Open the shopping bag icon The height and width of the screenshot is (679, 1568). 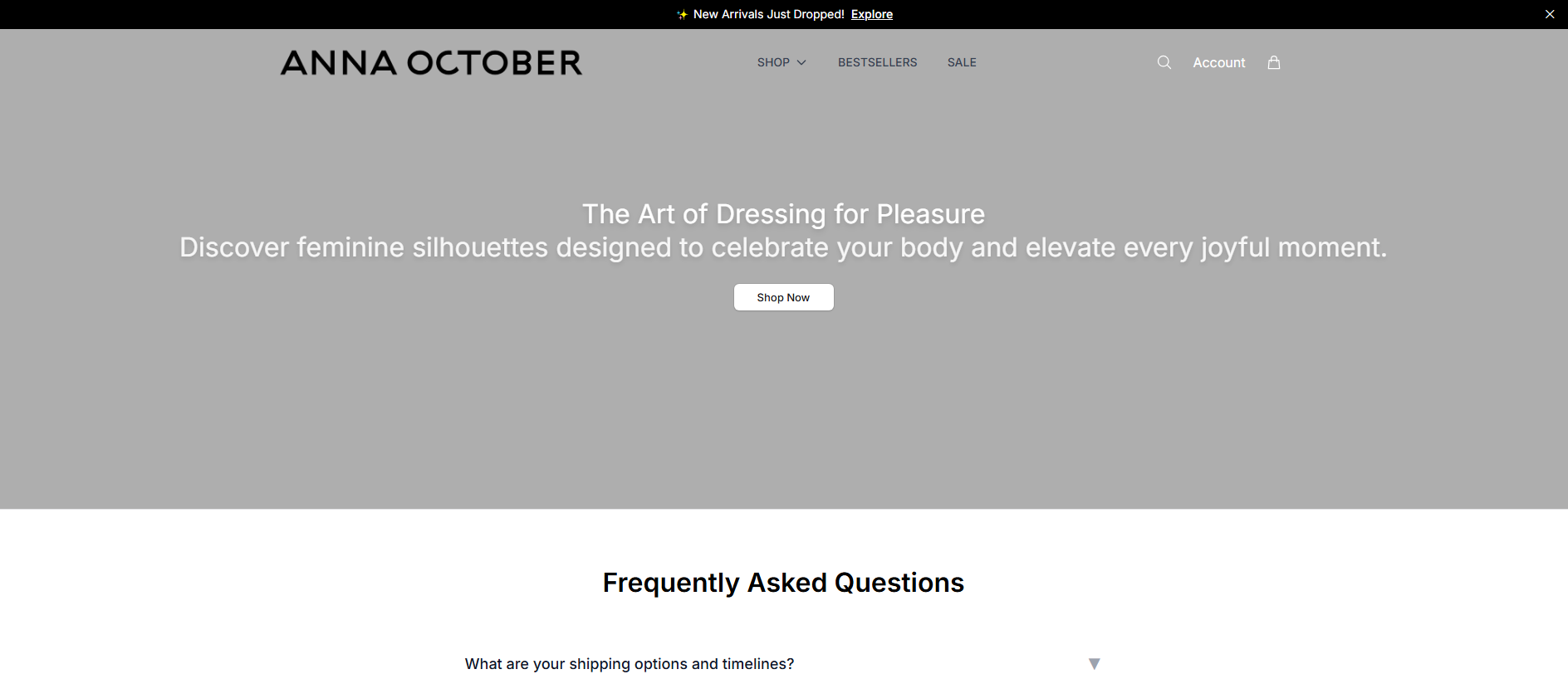coord(1273,62)
